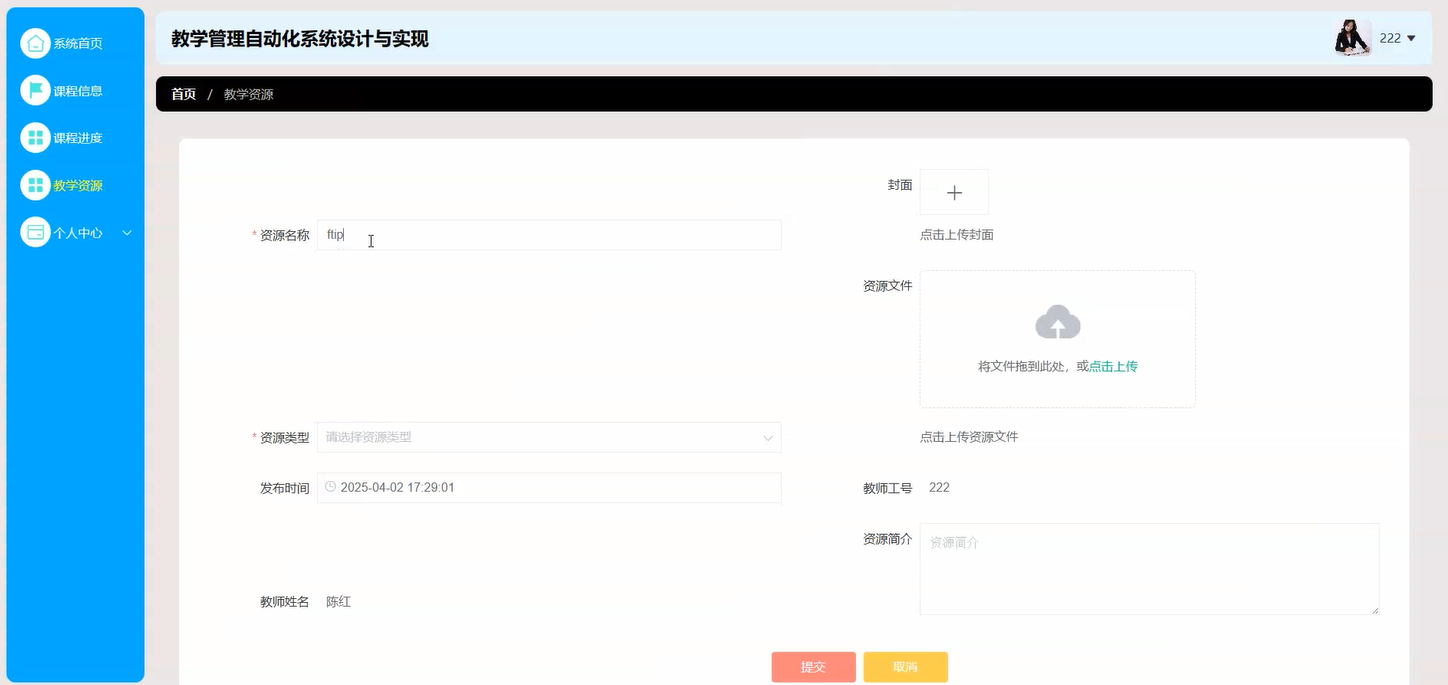
Task: Open the 222 user account dropdown
Action: point(1396,38)
